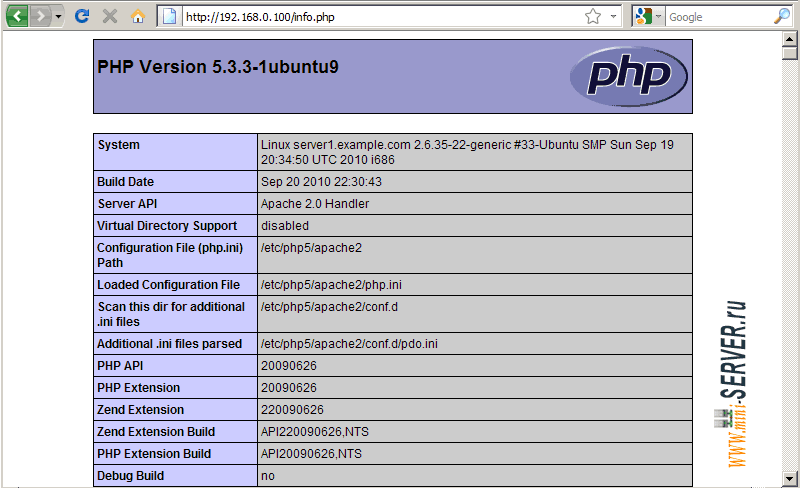Go to the Home page icon
800x488 pixels.
[x=138, y=16]
